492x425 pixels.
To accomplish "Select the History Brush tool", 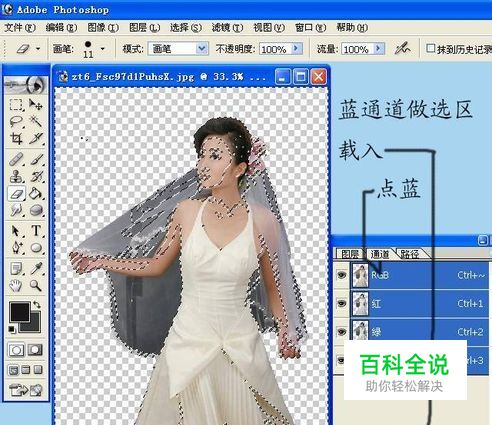I will click(36, 176).
